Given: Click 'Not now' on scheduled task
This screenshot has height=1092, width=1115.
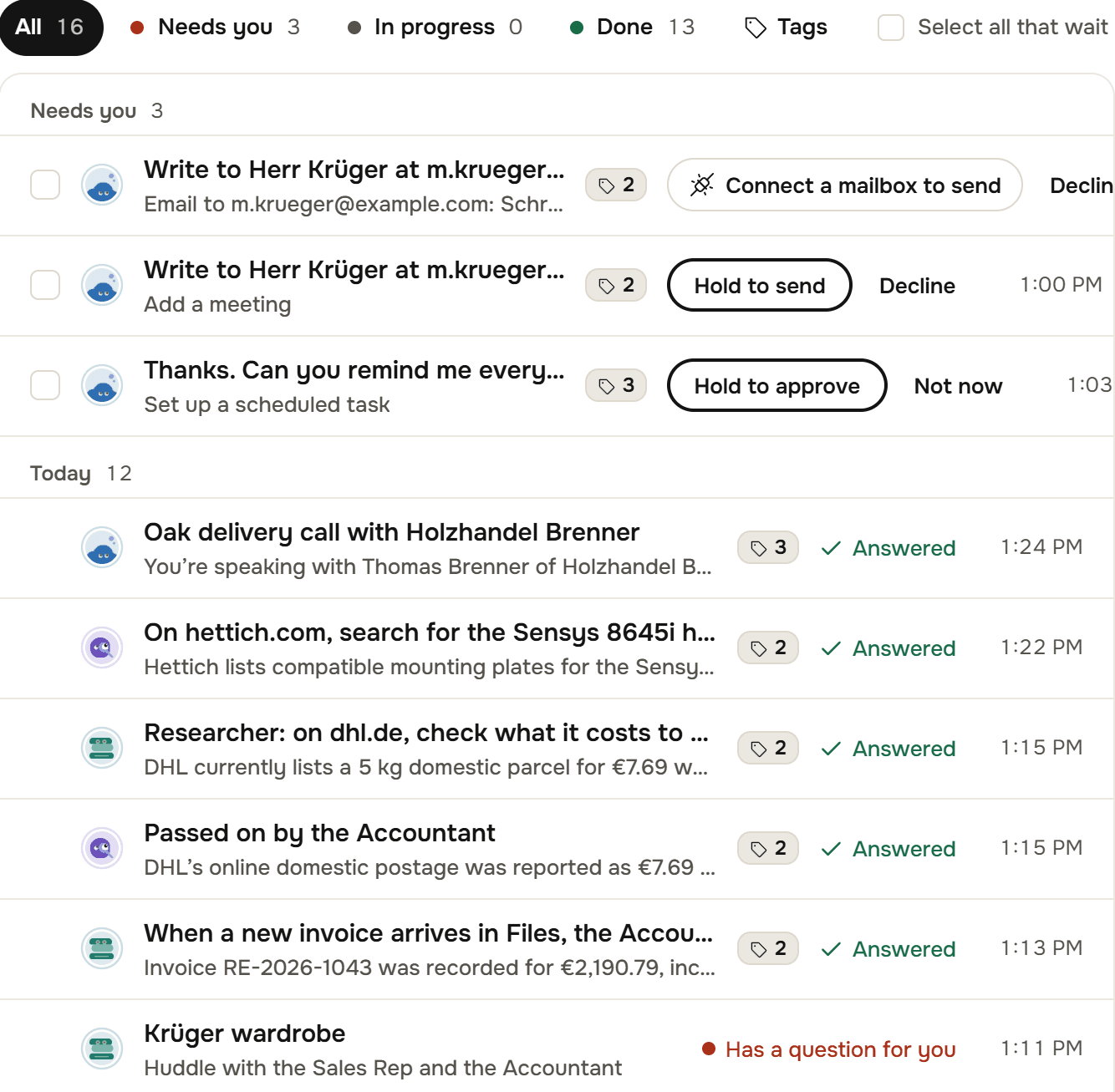Looking at the screenshot, I should click(x=958, y=386).
